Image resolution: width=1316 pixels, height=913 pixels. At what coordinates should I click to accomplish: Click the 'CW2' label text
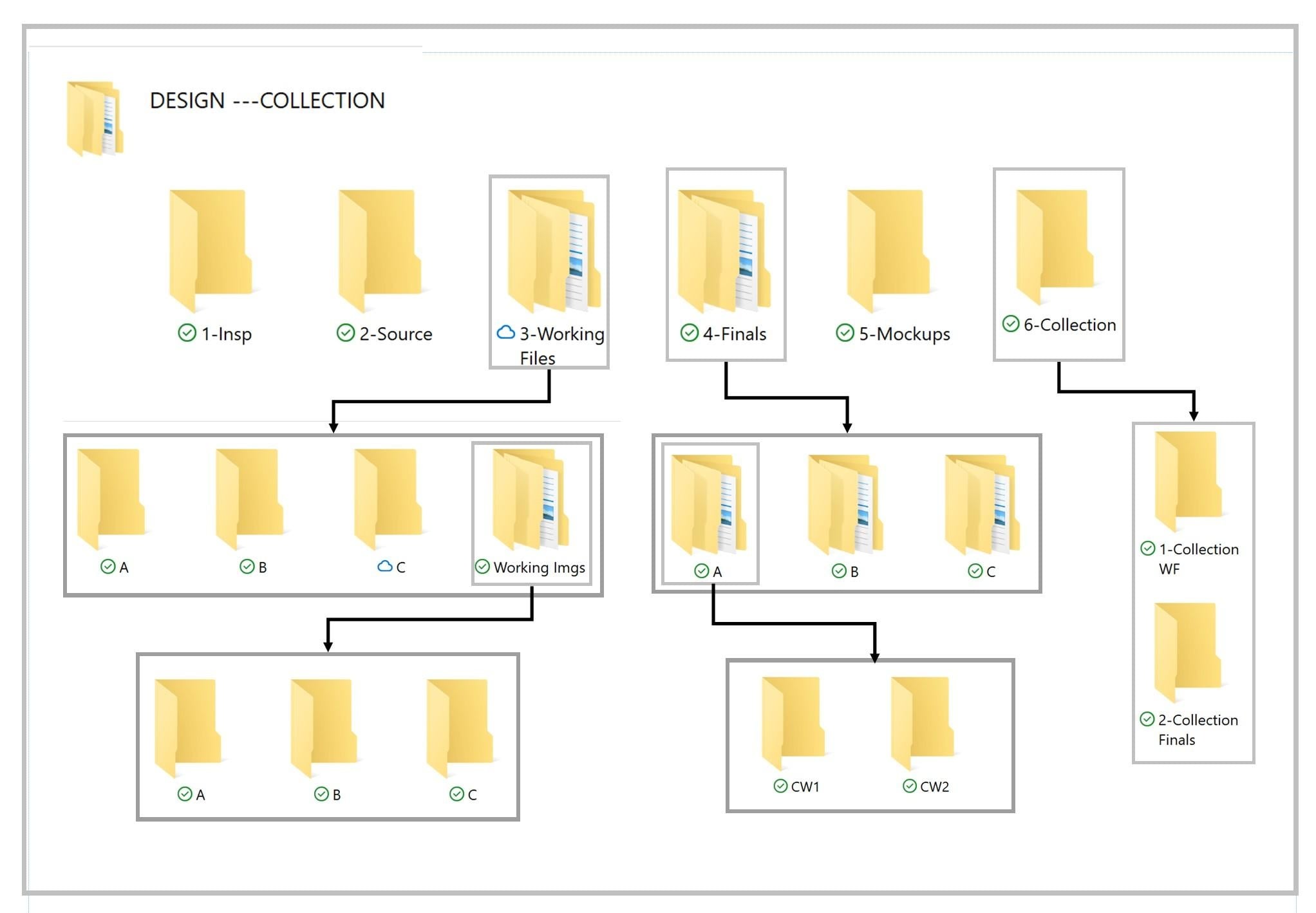click(935, 786)
